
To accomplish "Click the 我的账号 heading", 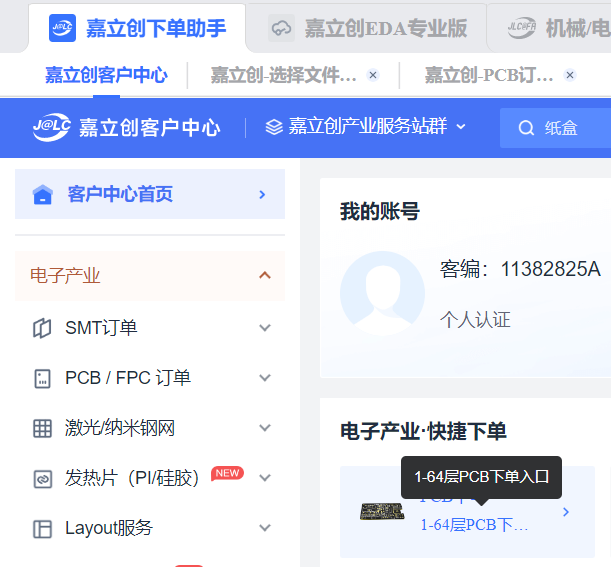I will pos(380,211).
